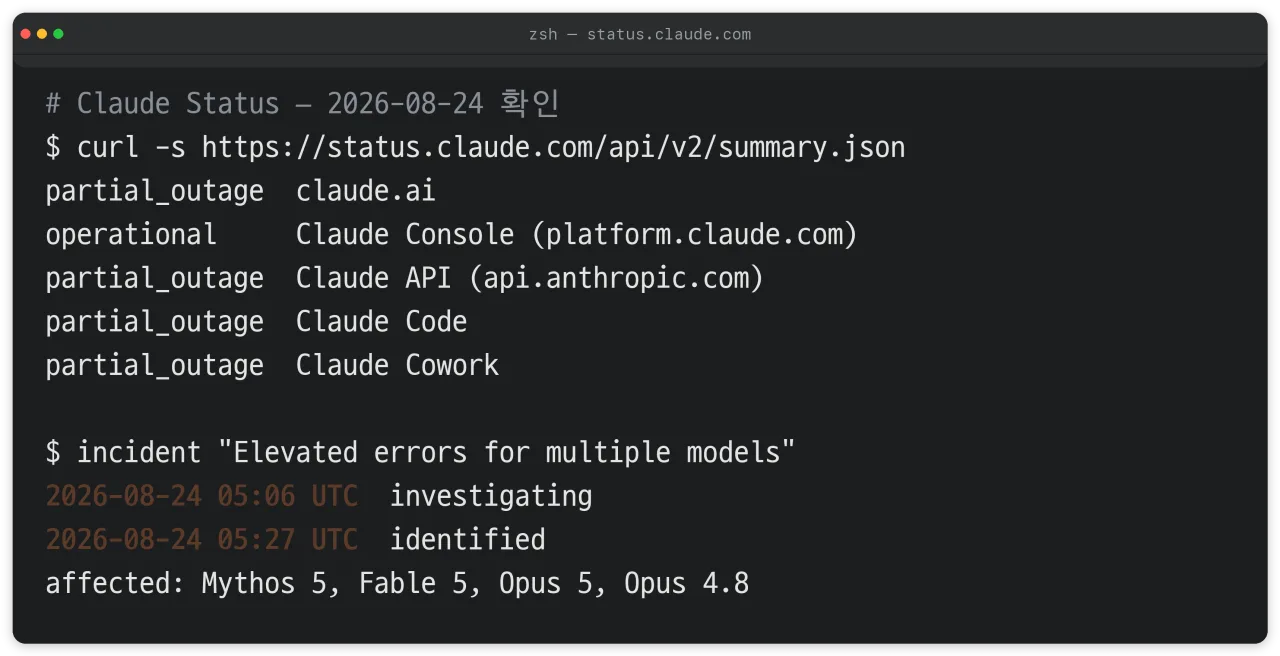1280x656 pixels.
Task: Click the red close window button
Action: point(26,34)
